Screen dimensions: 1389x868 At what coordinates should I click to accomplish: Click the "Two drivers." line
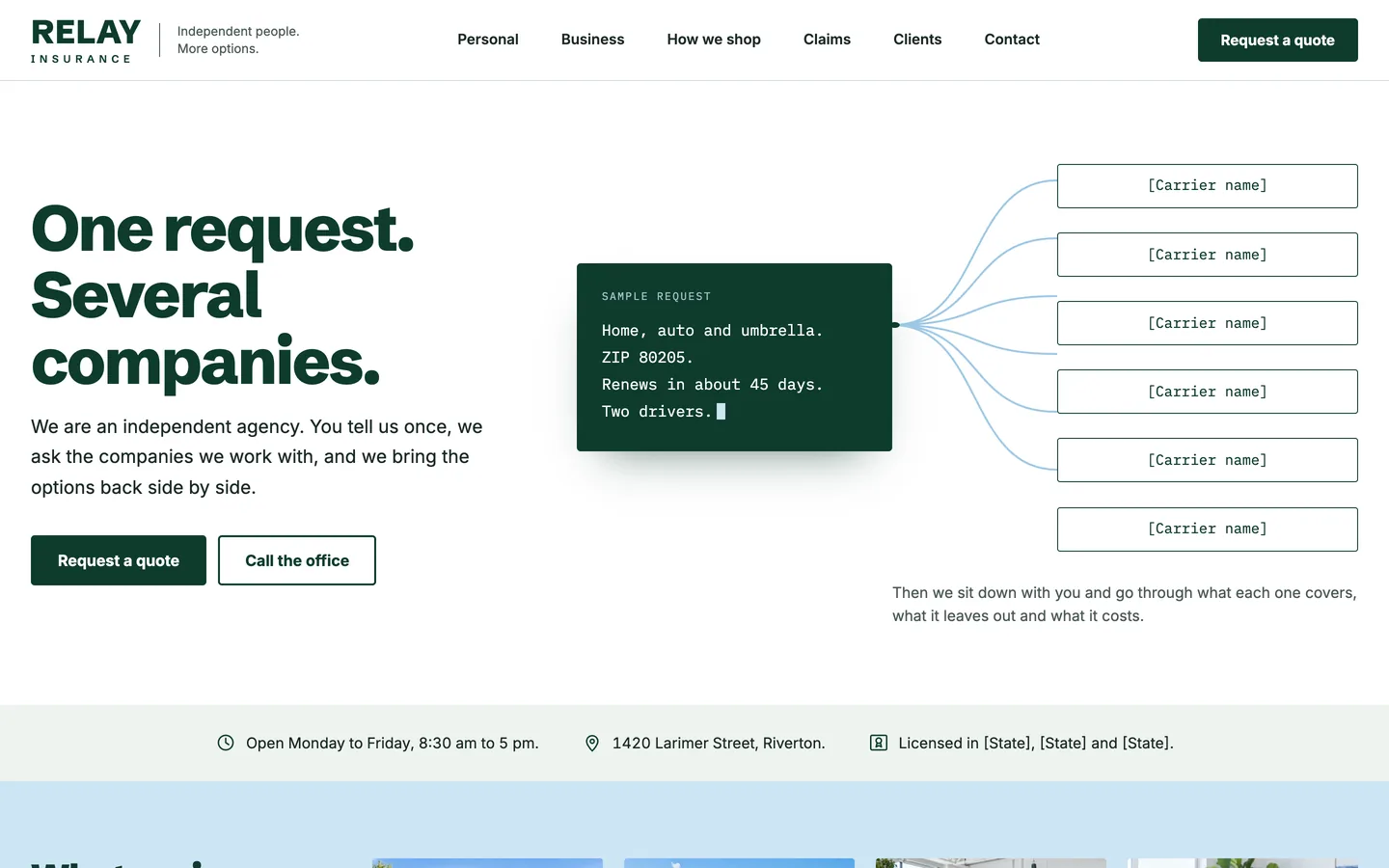(x=657, y=411)
